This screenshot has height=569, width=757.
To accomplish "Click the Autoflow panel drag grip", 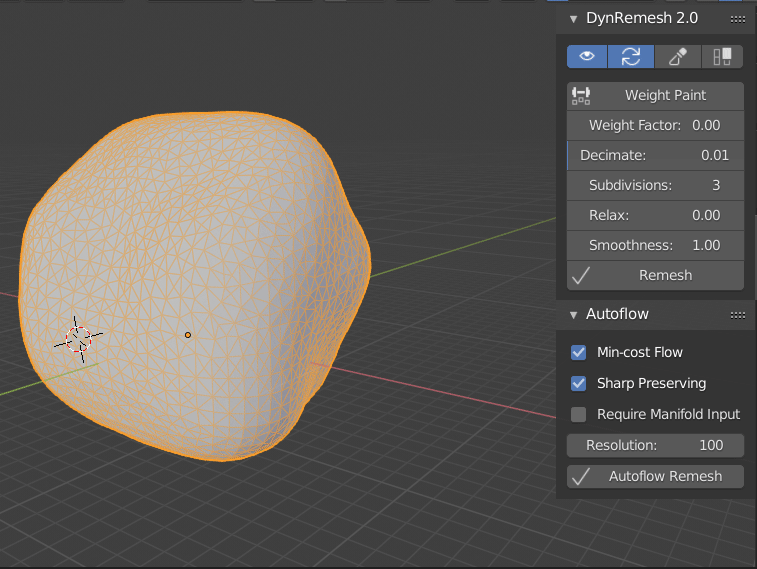I will [738, 316].
